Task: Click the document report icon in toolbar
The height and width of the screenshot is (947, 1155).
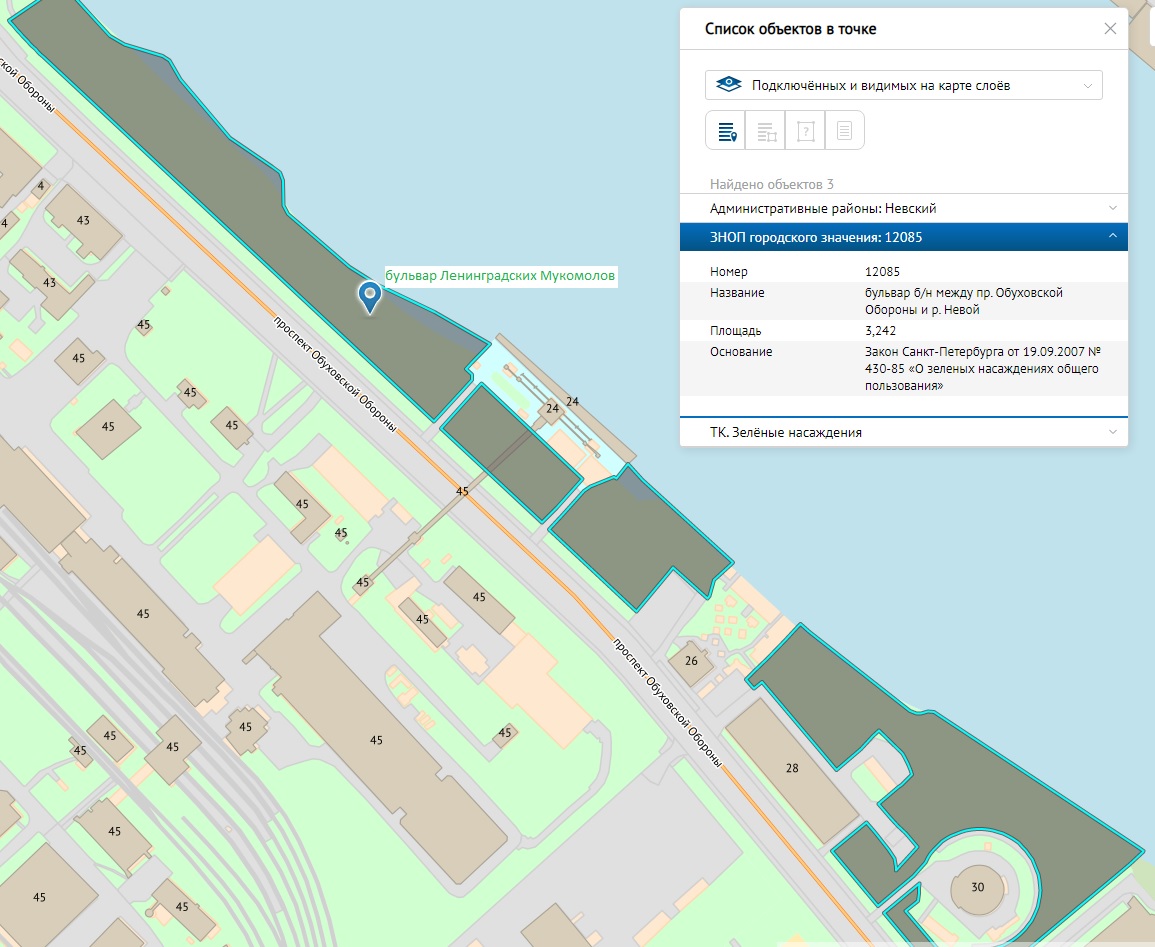Action: (x=844, y=131)
